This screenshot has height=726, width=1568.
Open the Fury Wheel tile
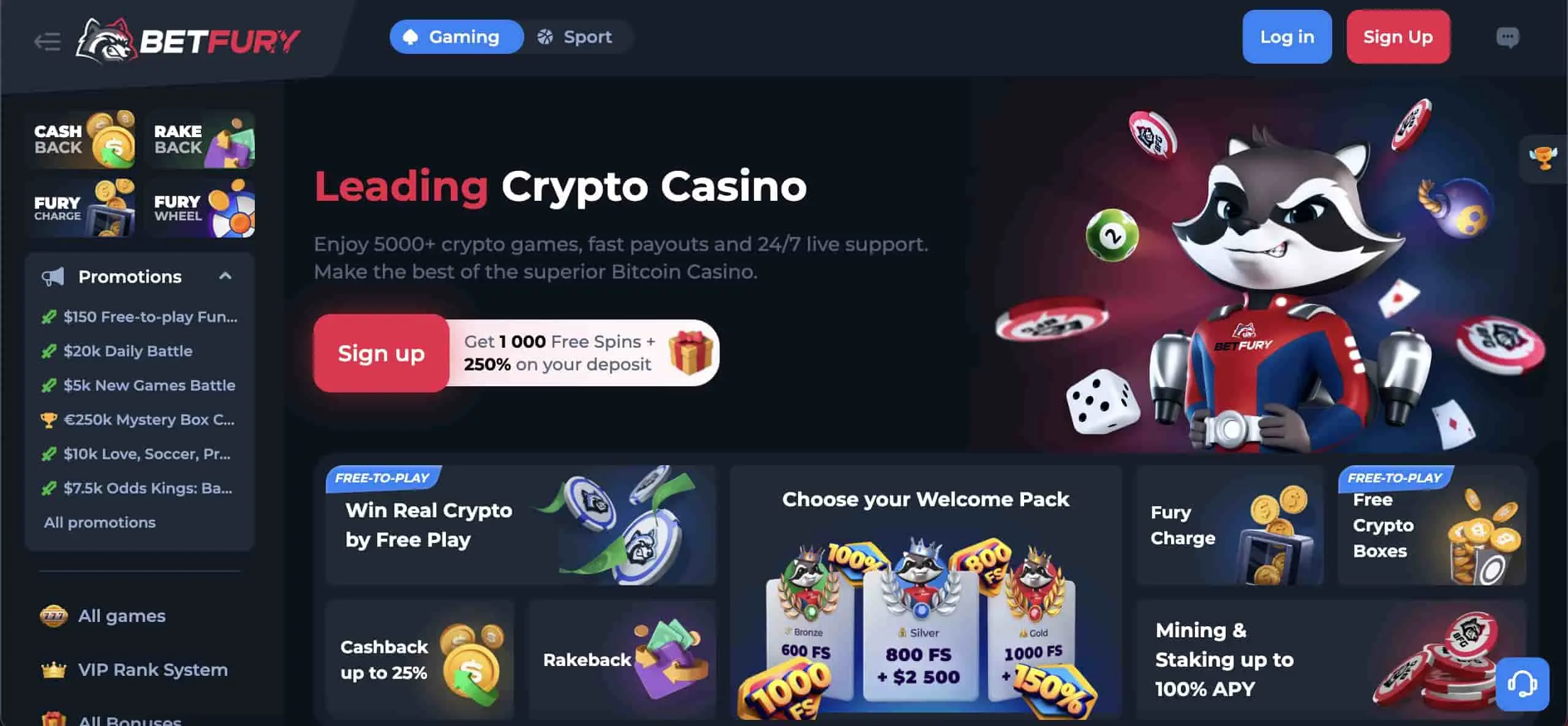coord(200,208)
